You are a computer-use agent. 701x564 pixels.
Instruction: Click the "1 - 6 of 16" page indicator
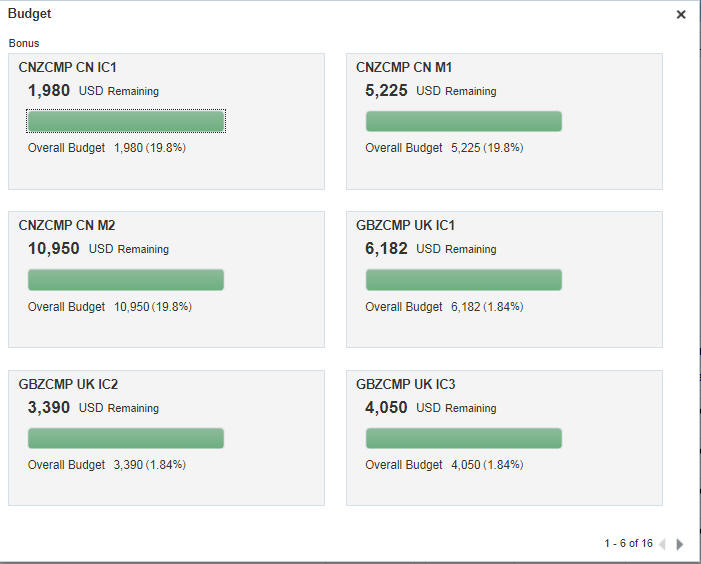point(628,544)
